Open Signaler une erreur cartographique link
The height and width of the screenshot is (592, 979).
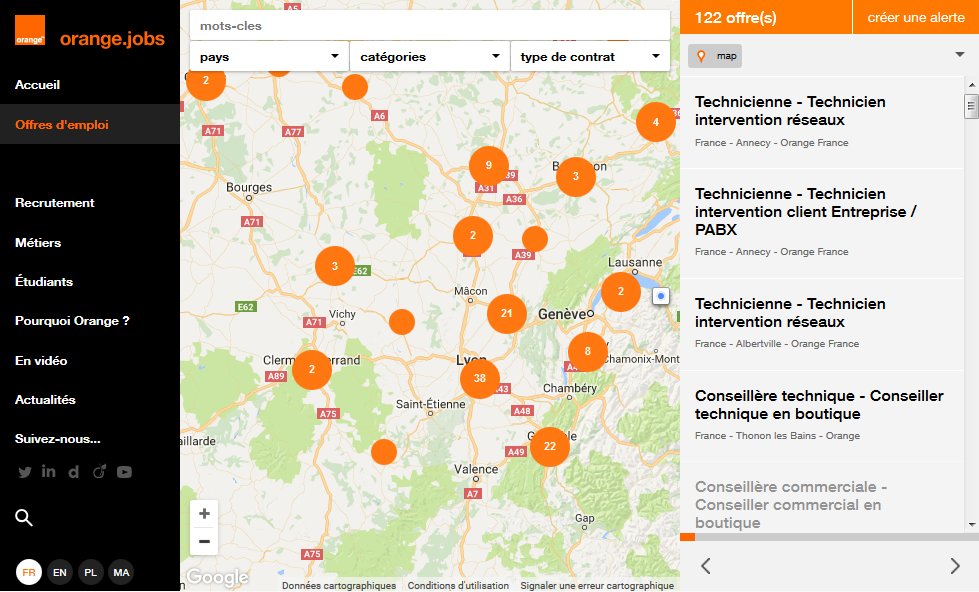[x=597, y=586]
